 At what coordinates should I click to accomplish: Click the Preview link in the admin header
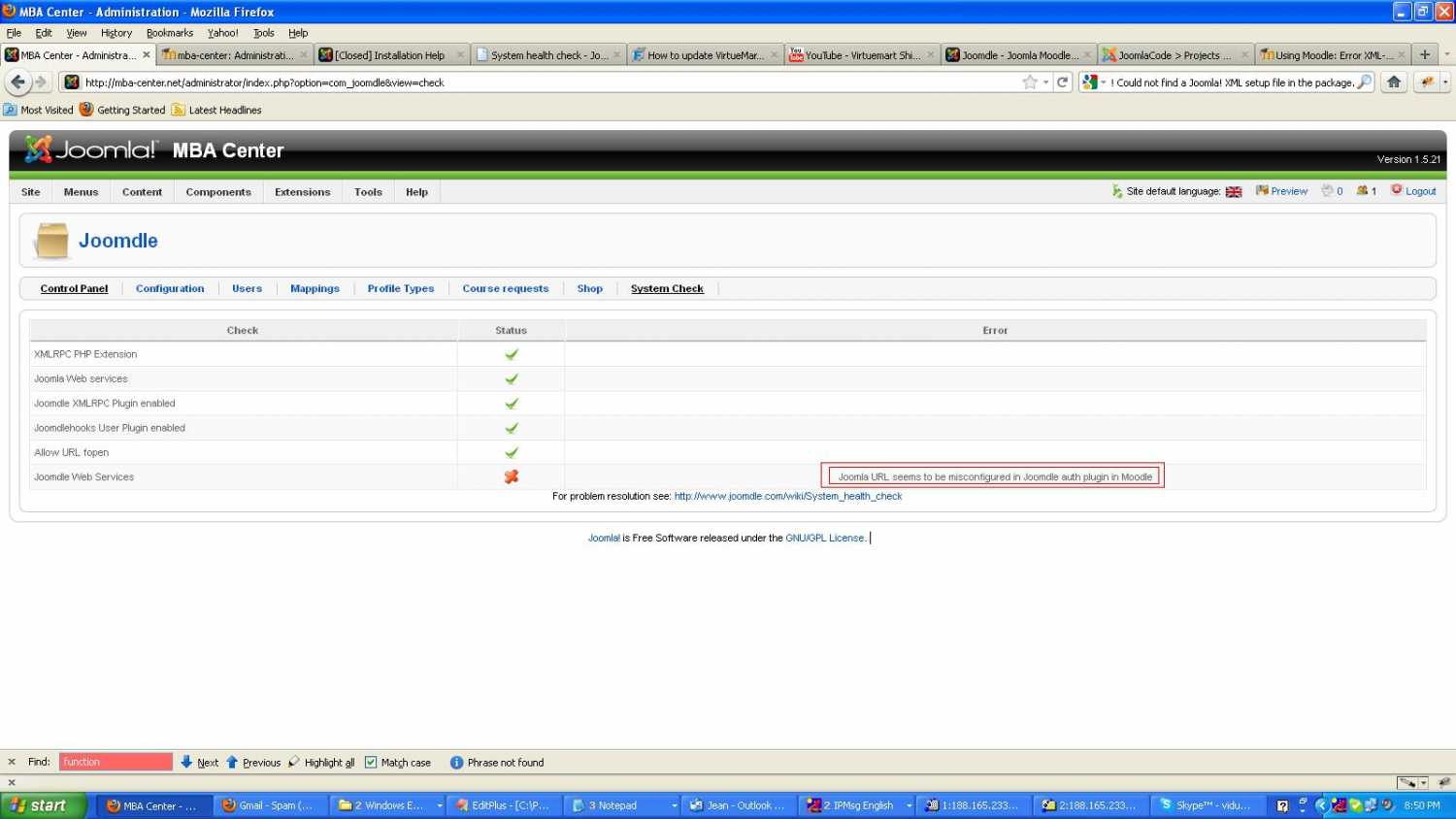click(1288, 191)
